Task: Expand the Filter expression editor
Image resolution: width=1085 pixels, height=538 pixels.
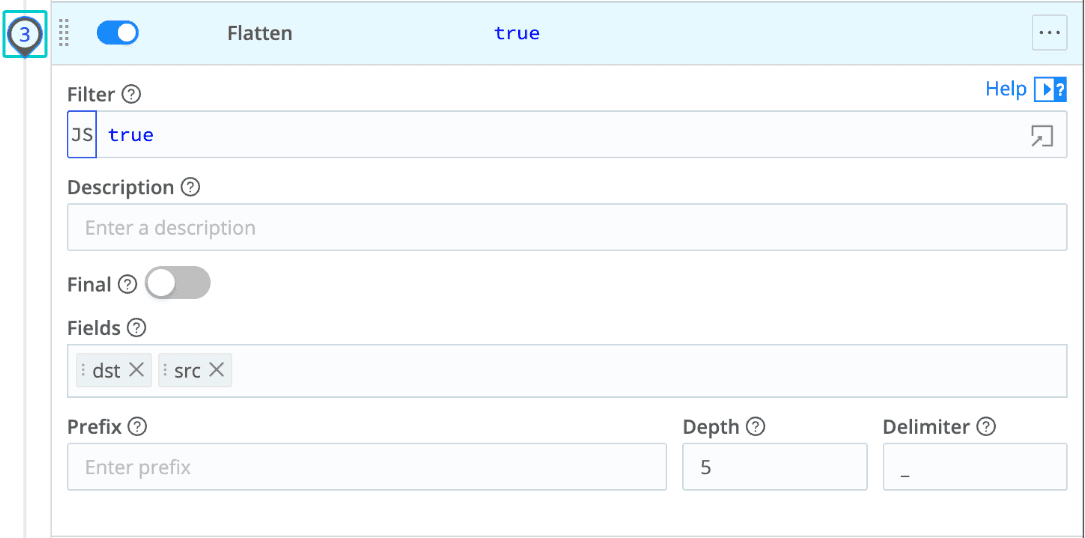Action: click(x=1041, y=136)
